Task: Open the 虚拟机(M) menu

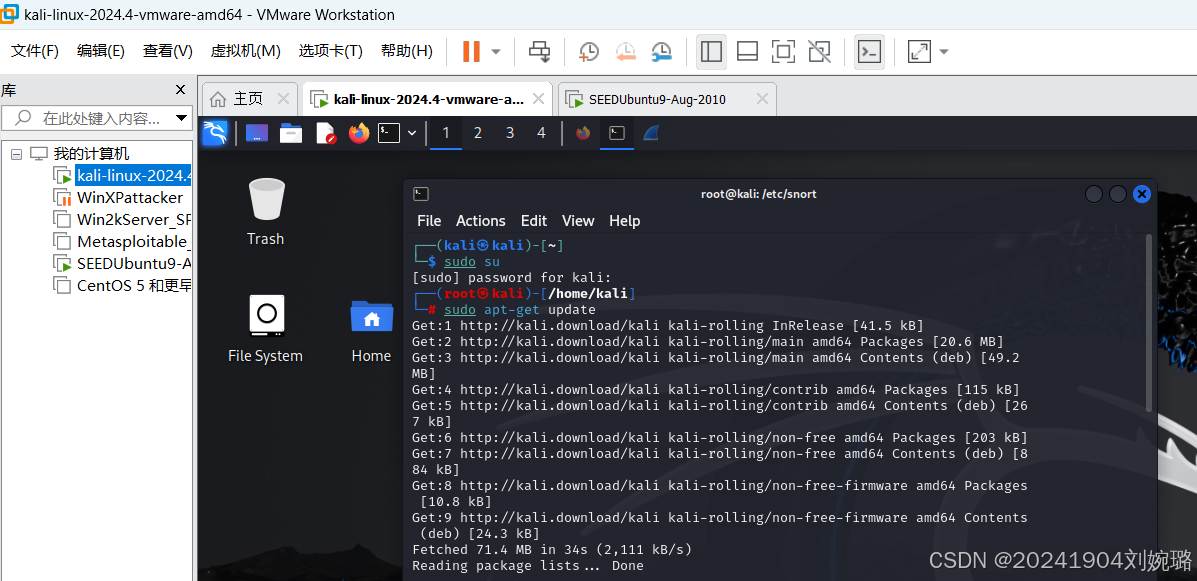Action: pos(246,51)
